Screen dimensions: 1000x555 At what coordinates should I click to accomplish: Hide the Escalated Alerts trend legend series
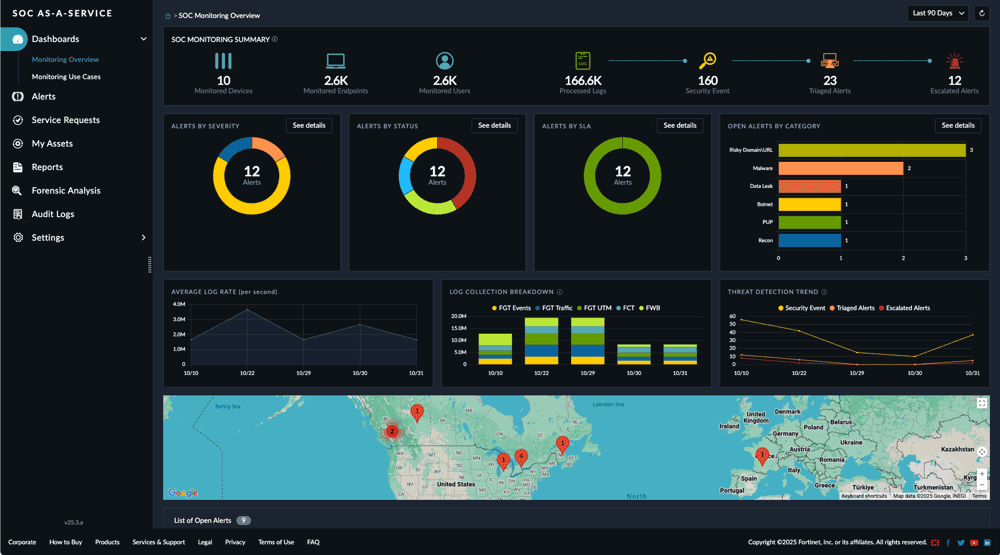coord(905,308)
